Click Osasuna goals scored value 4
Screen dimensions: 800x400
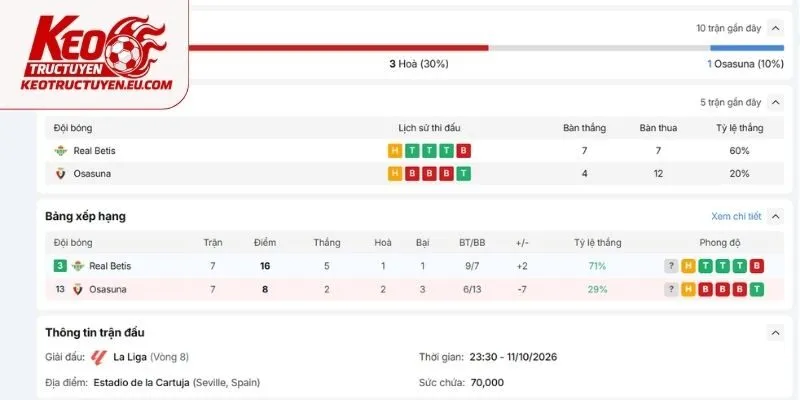click(x=584, y=173)
